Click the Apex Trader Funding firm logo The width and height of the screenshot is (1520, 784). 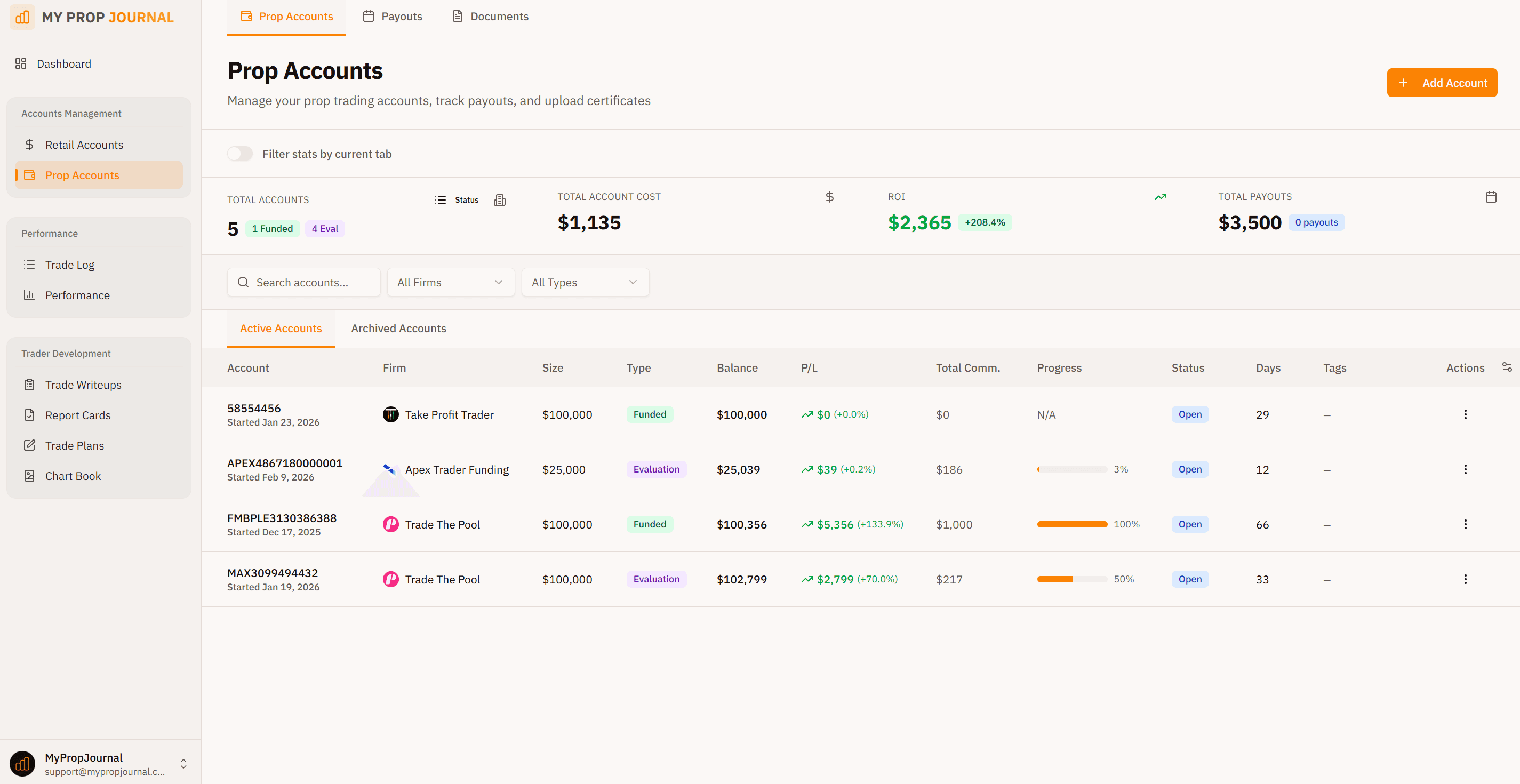coord(390,469)
